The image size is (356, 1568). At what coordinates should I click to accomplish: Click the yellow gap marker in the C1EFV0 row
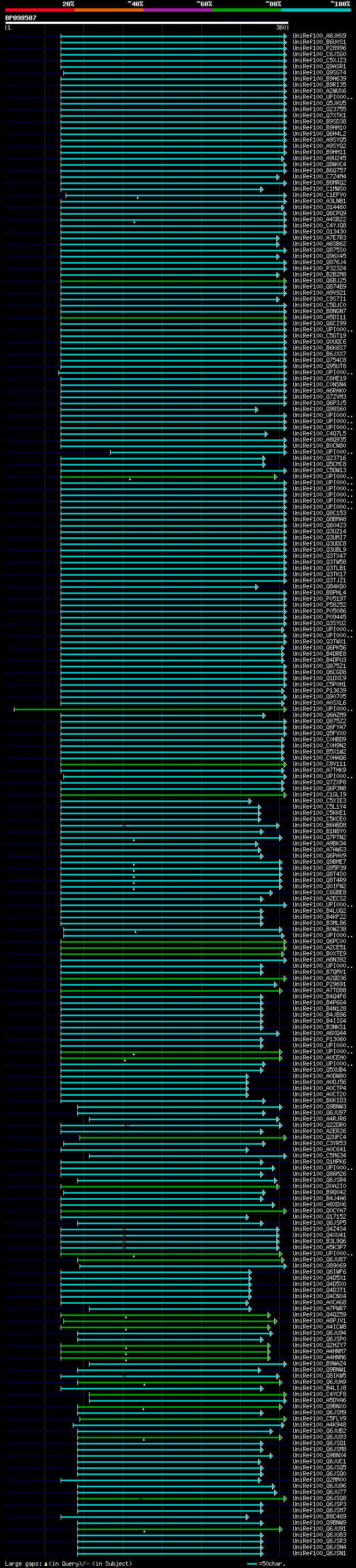[137, 197]
